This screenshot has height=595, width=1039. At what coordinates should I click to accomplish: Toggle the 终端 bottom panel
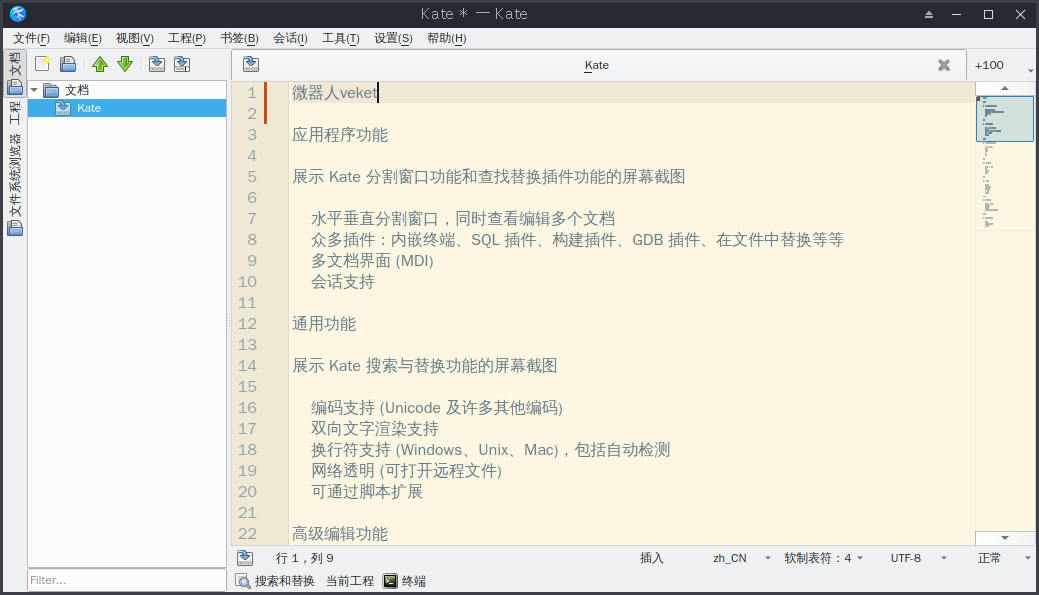pos(405,581)
